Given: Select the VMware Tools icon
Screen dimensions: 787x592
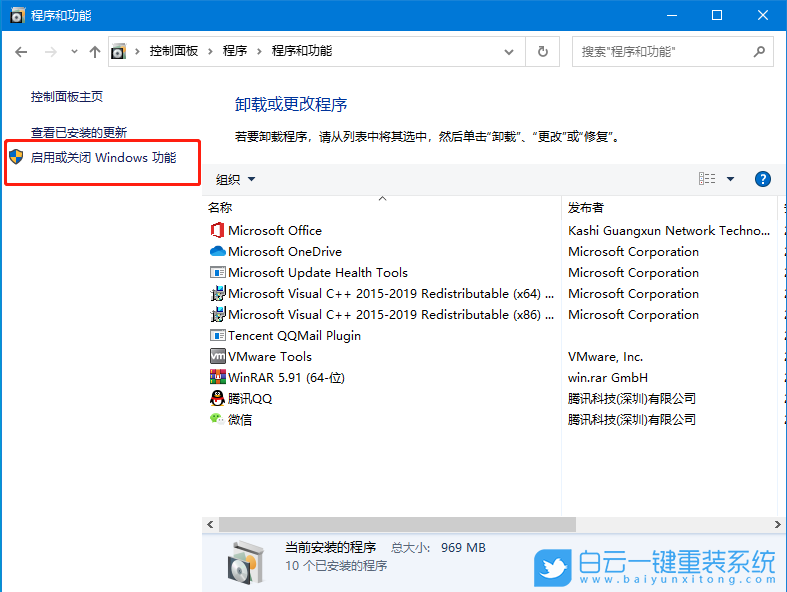Looking at the screenshot, I should tap(217, 356).
